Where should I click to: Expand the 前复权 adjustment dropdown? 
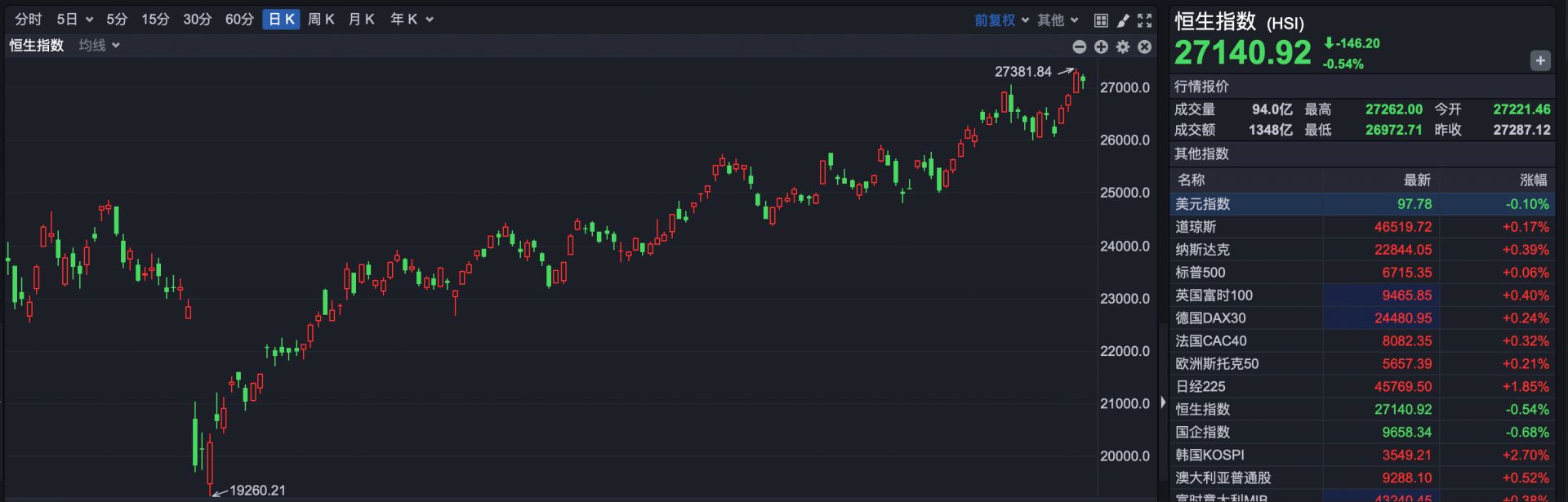(x=1001, y=20)
